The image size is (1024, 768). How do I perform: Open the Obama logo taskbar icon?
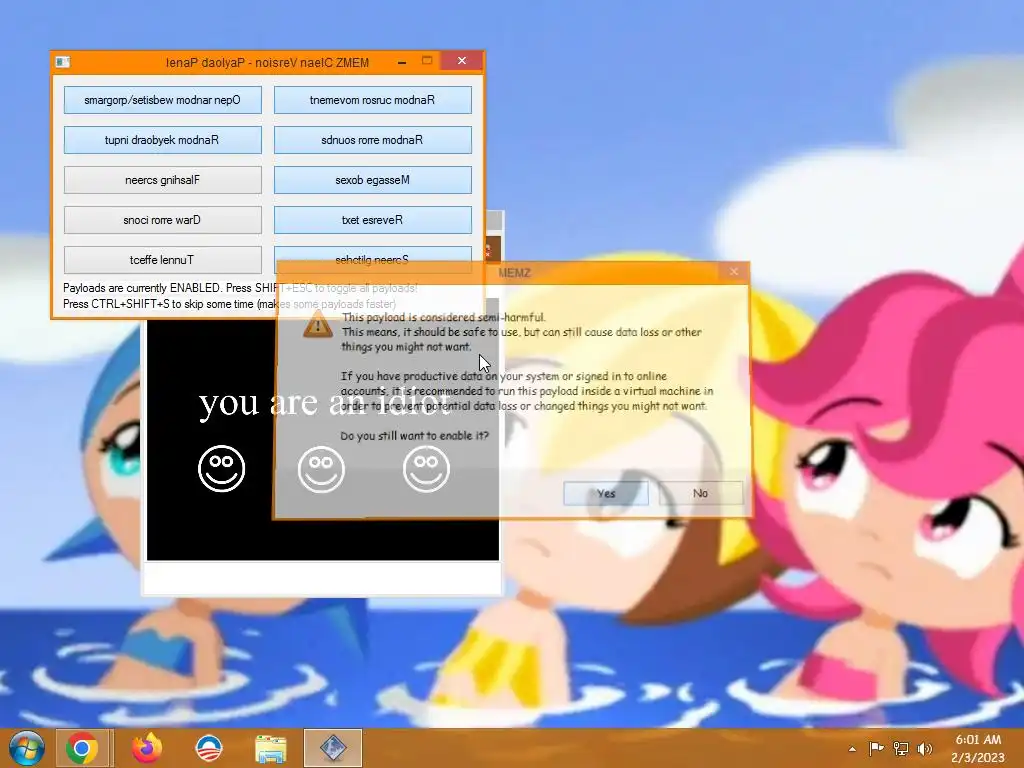point(209,748)
